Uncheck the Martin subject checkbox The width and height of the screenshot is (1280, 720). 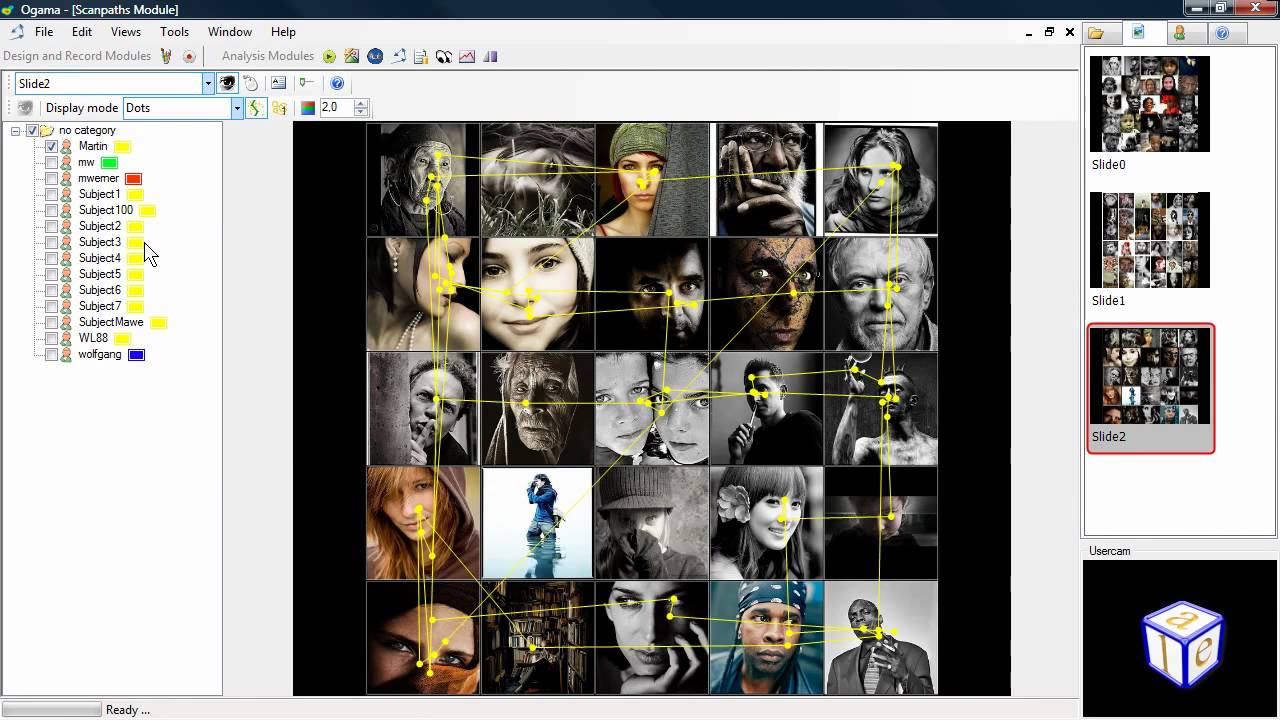pos(51,146)
